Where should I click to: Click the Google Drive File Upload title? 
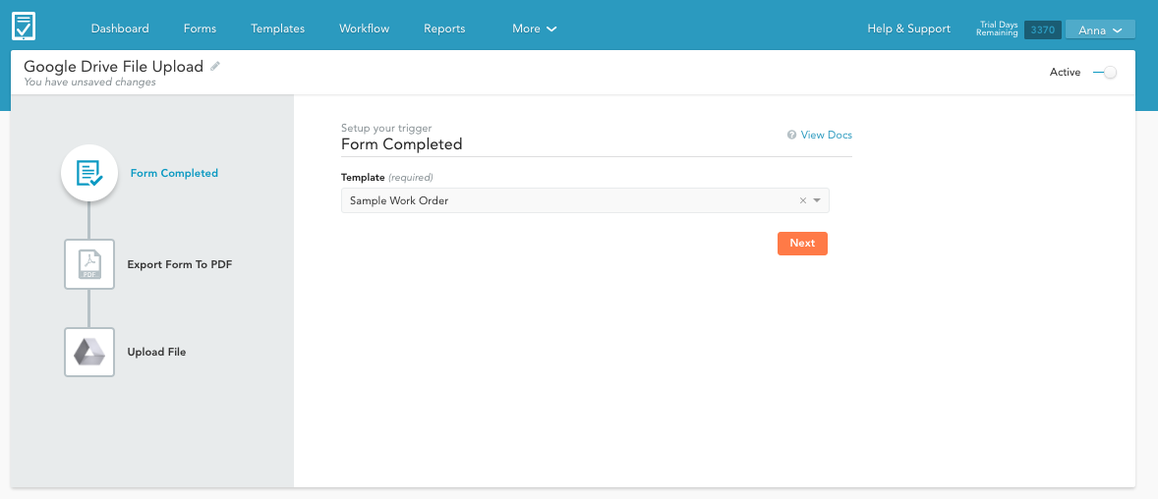(114, 66)
